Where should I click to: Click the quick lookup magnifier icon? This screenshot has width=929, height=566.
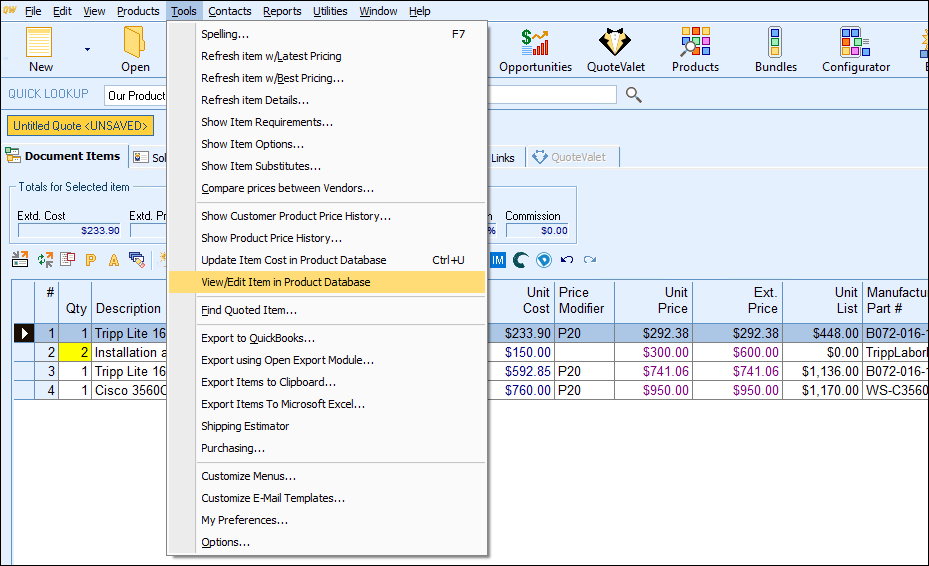coord(633,95)
